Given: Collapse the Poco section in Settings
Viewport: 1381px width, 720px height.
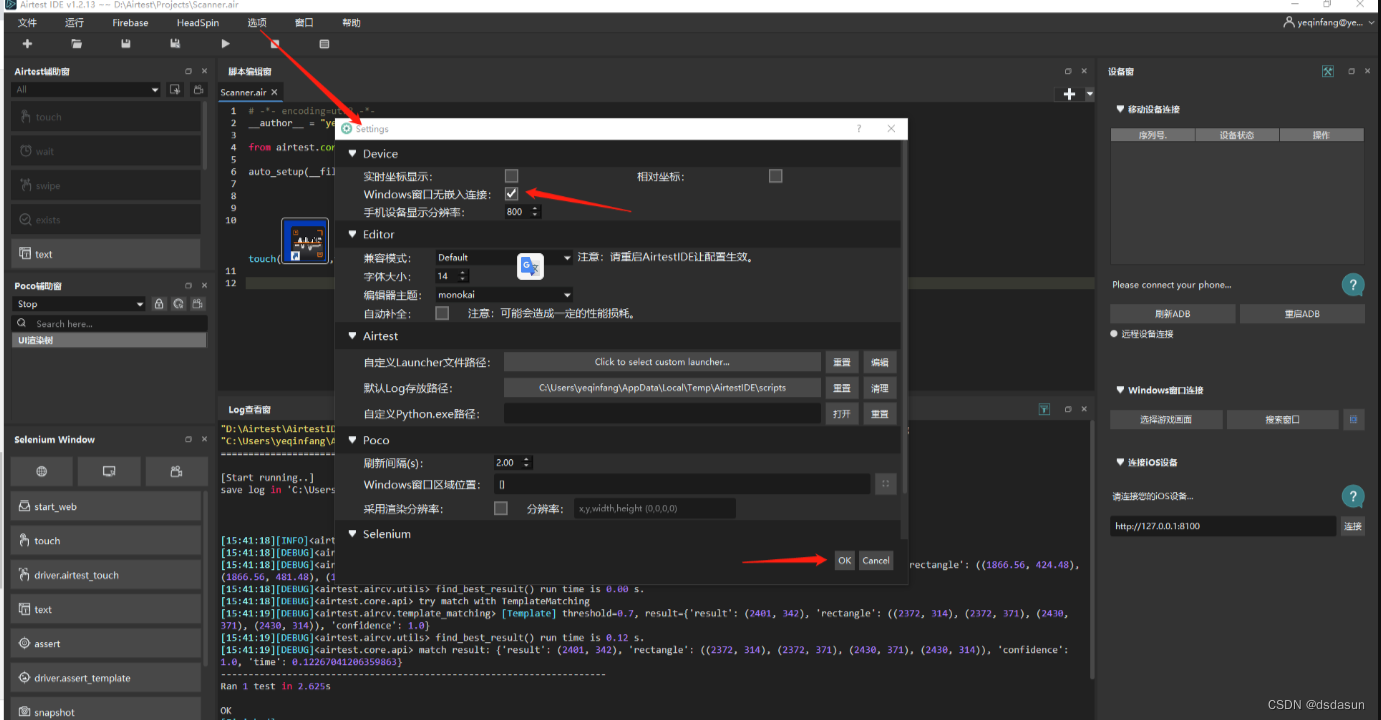Looking at the screenshot, I should coord(352,440).
